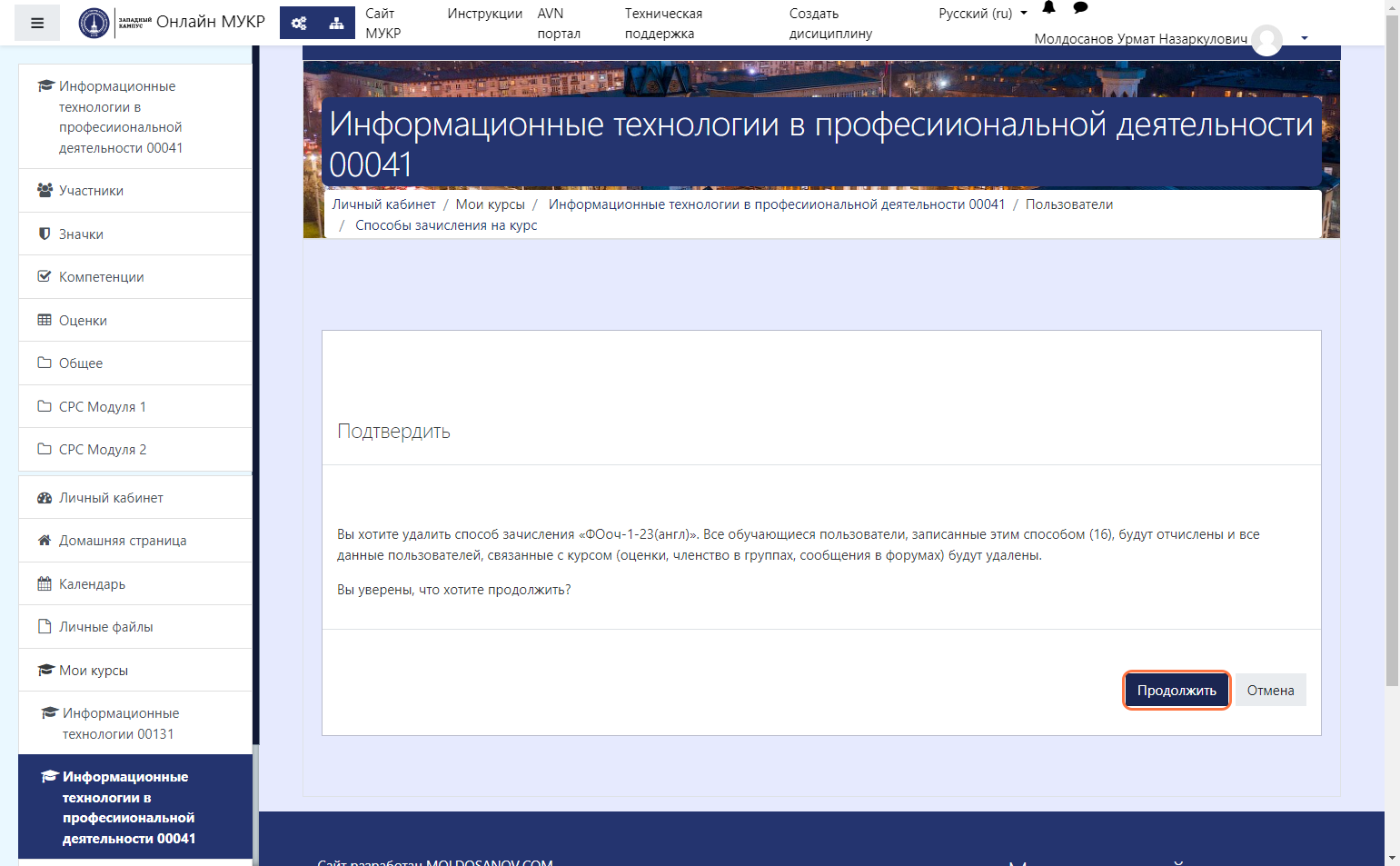The image size is (1400, 866).
Task: Click the sitemap hierarchy icon in navbar
Action: point(336,23)
